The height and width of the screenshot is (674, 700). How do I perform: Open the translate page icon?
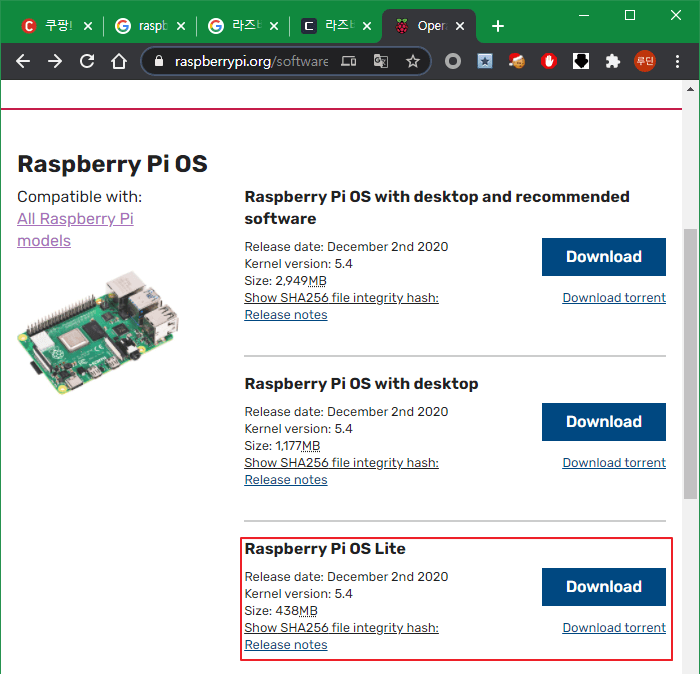[x=381, y=61]
